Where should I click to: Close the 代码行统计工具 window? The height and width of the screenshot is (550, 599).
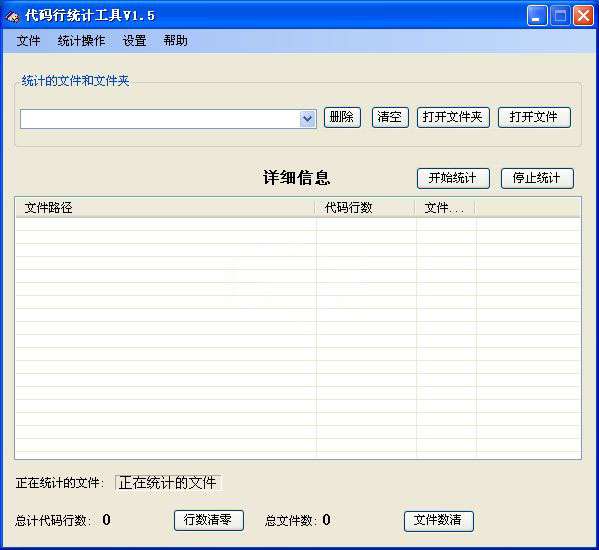click(583, 16)
